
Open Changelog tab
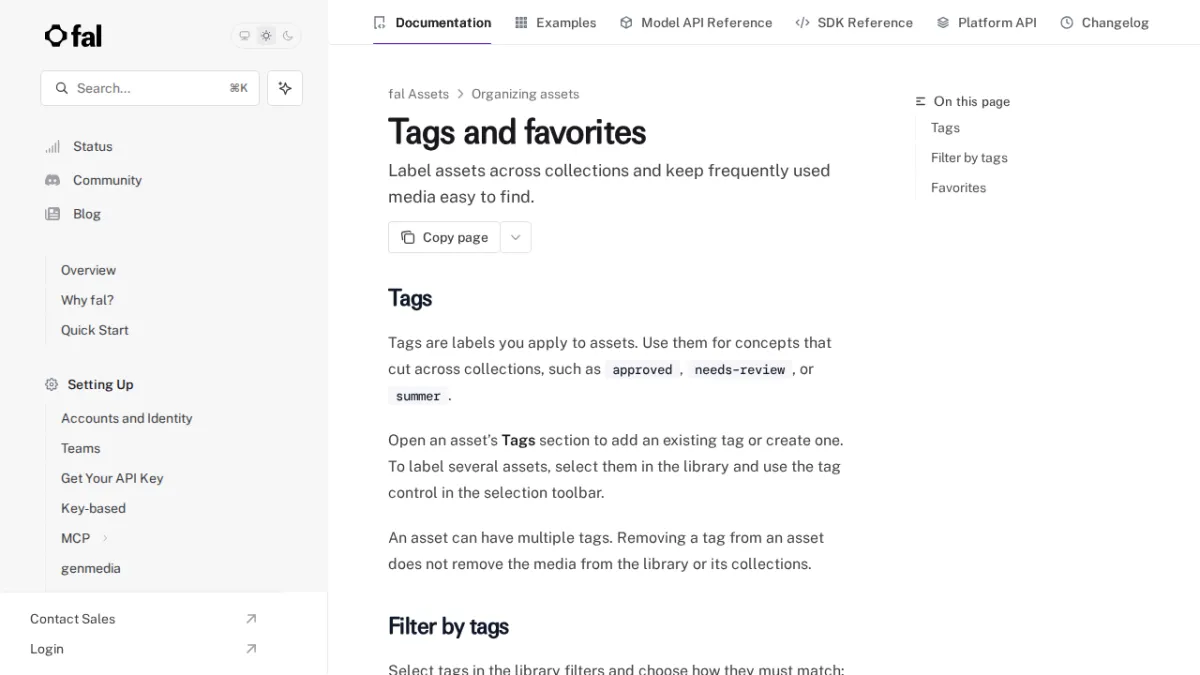pyautogui.click(x=1105, y=22)
